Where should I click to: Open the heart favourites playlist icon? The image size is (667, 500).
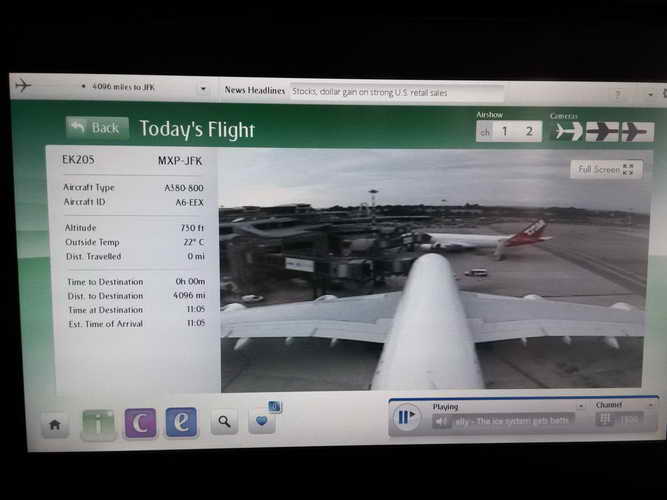coord(262,420)
